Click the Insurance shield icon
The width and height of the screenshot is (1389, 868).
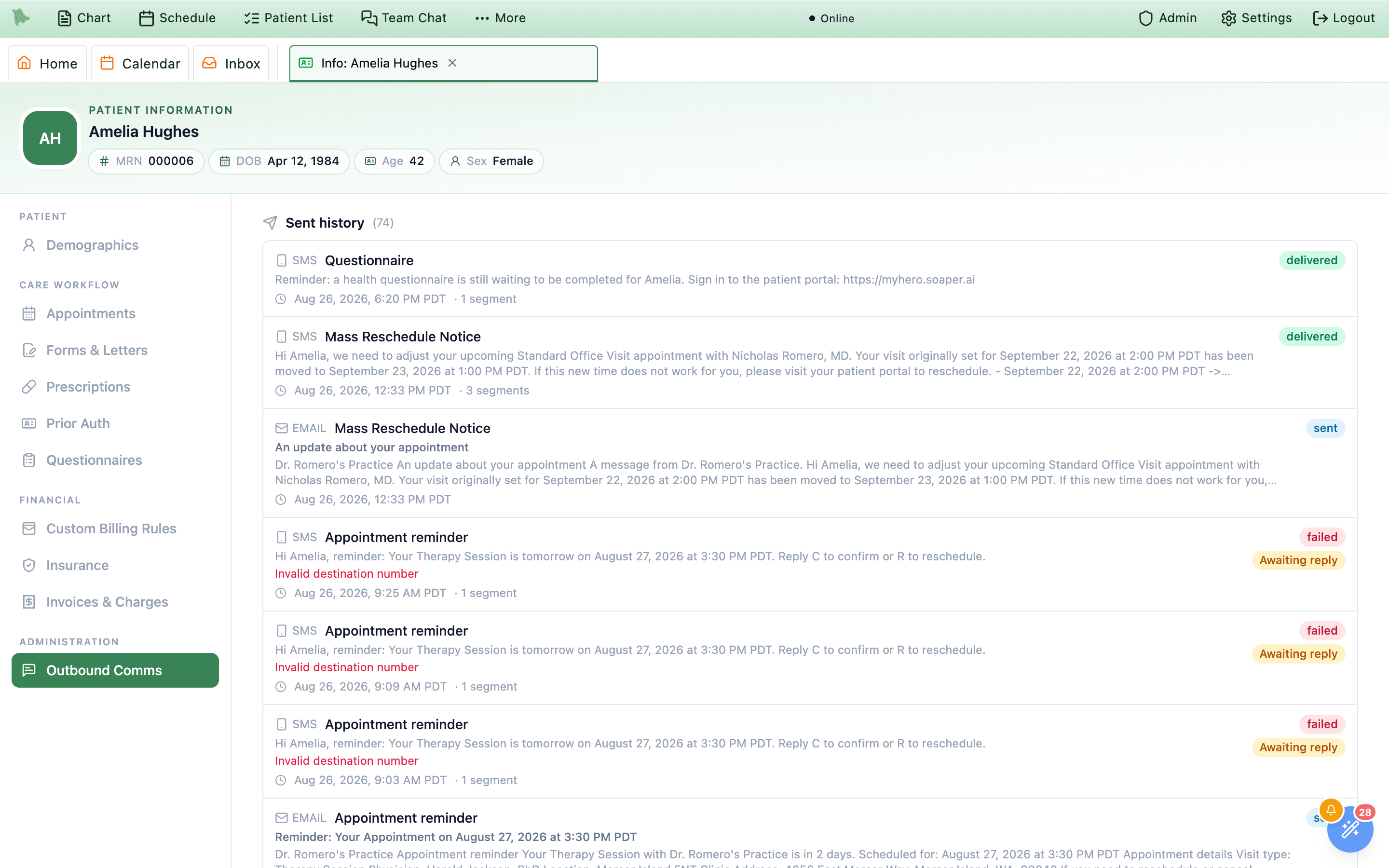pos(29,566)
